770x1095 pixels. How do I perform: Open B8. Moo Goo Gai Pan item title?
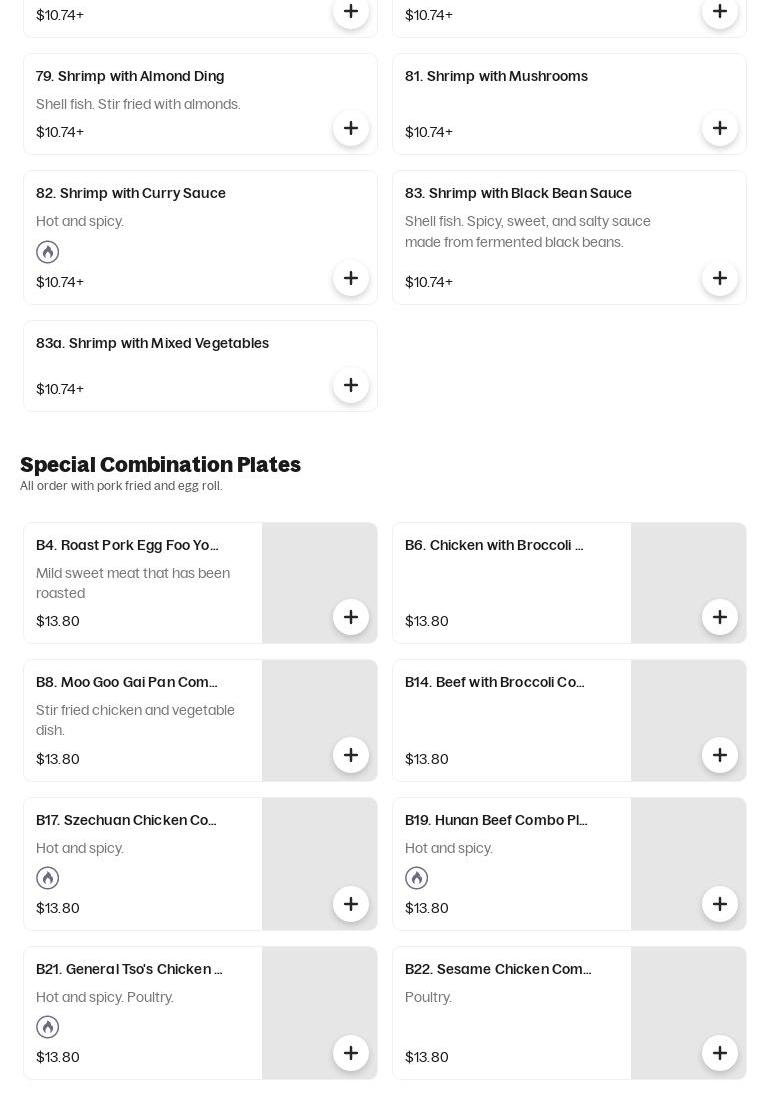127,682
